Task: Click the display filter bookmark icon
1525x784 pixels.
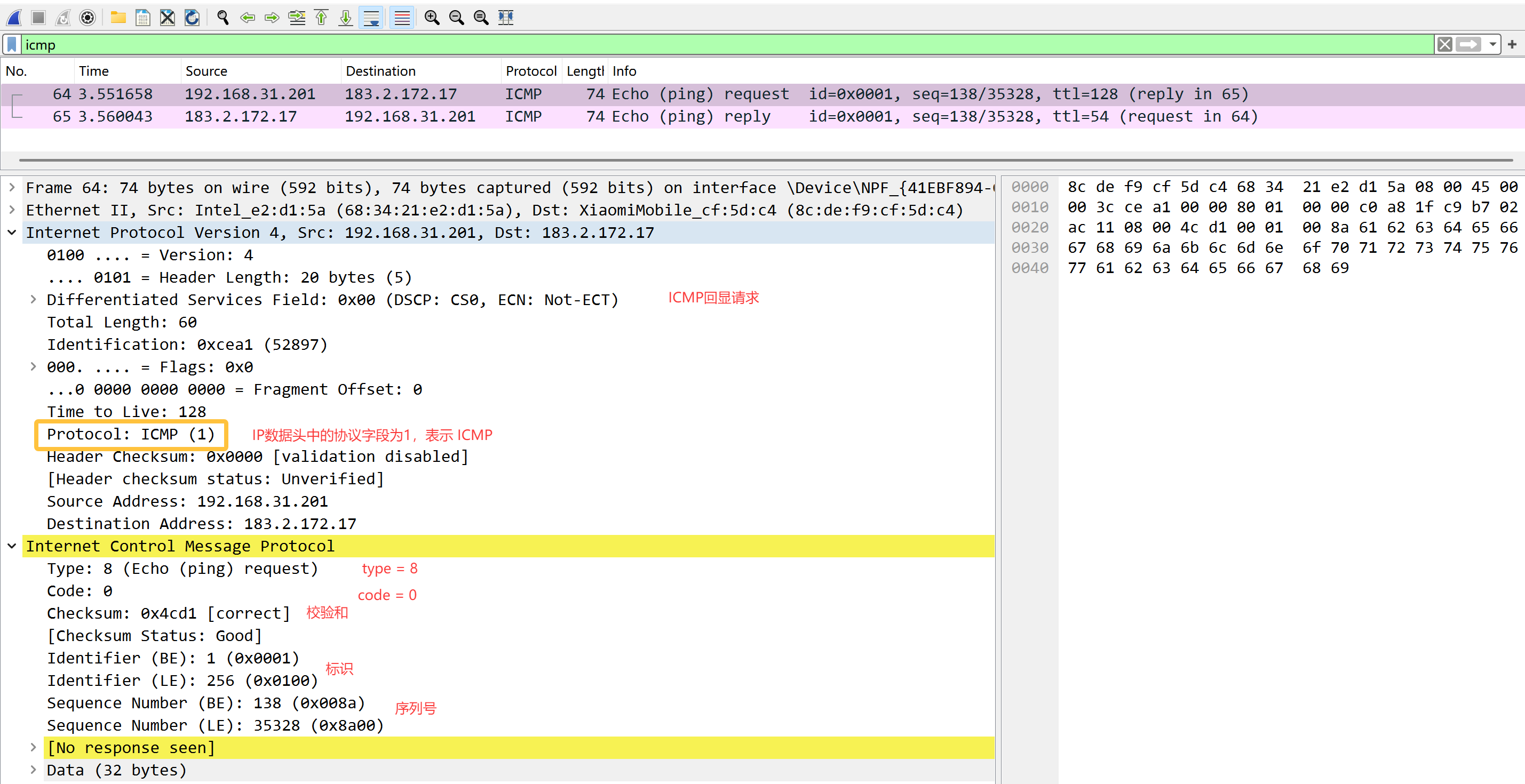Action: click(12, 44)
